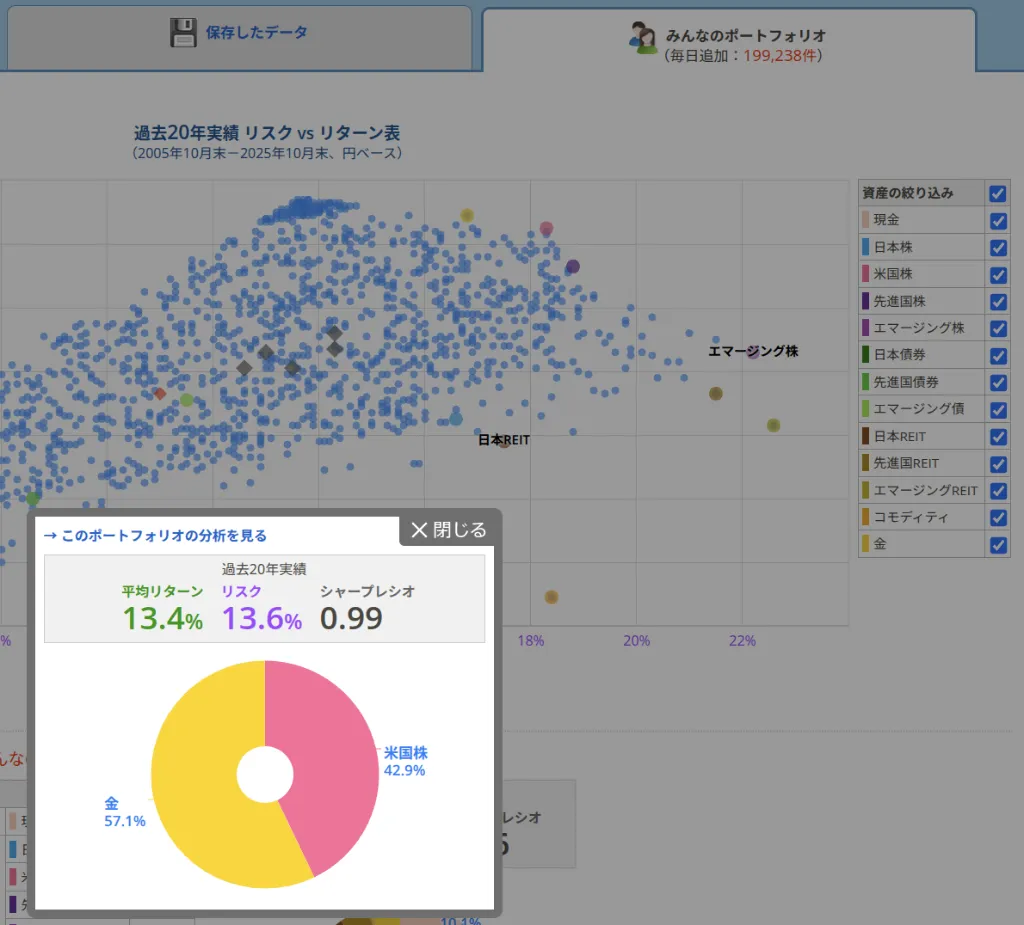This screenshot has width=1024, height=925.
Task: Select the pink 米国株 pie slice
Action: (330, 760)
